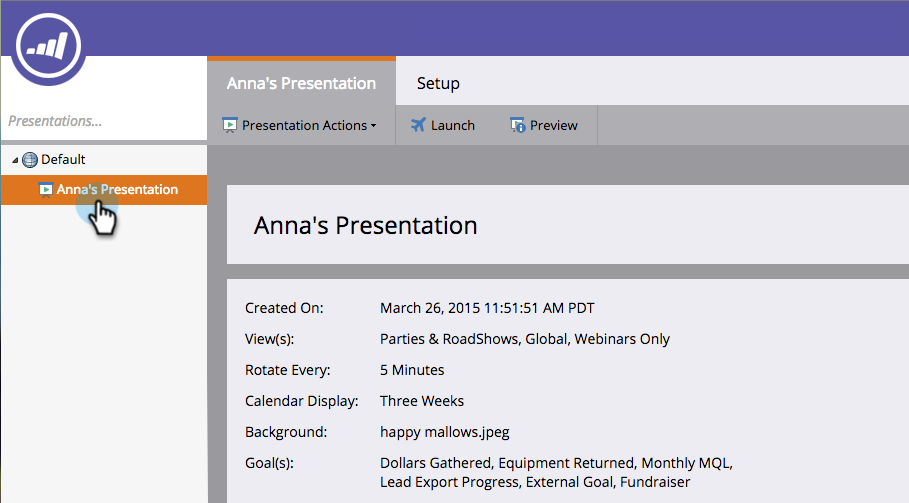Click the Launch airplane icon
Viewport: 909px width, 503px height.
pos(418,126)
